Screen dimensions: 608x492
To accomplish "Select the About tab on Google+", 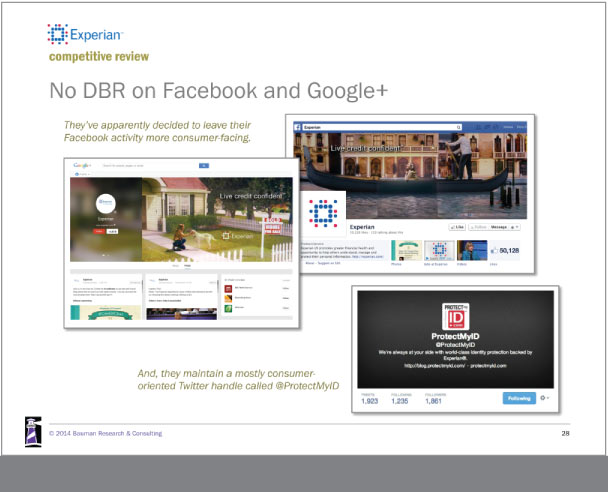I will (x=176, y=266).
